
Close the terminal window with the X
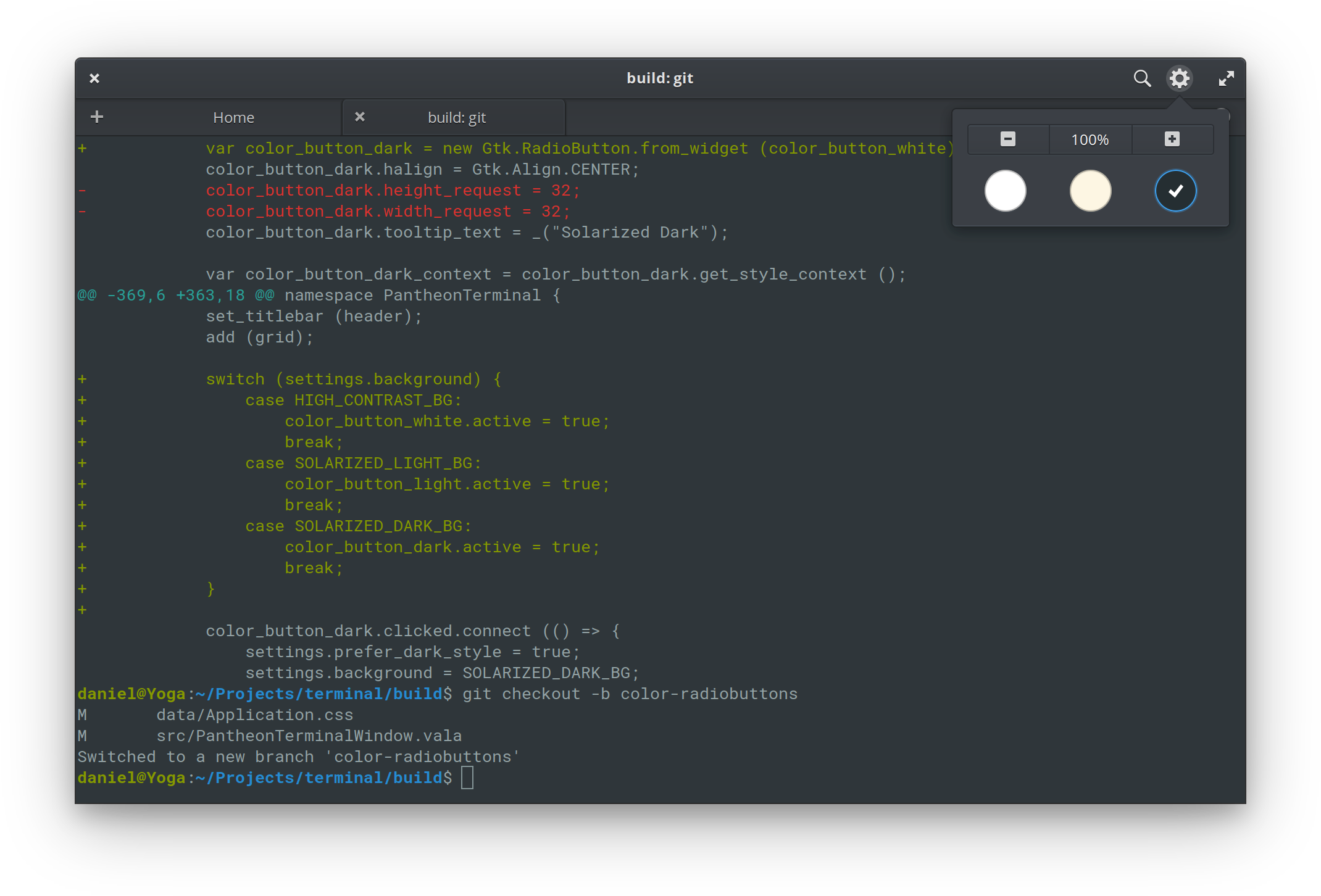coord(94,78)
